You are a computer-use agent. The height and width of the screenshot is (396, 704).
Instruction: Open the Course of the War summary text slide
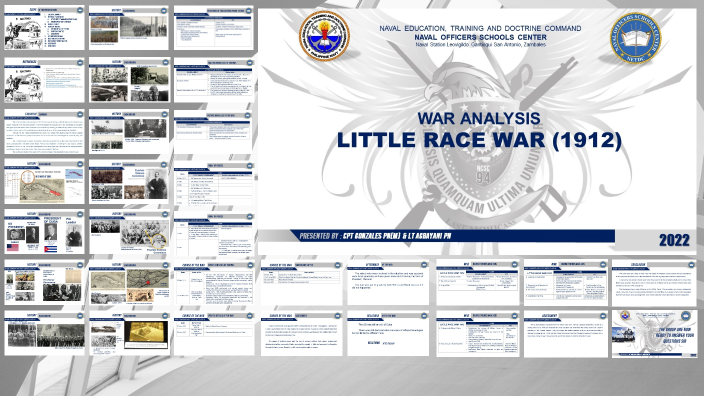pyautogui.click(x=301, y=334)
